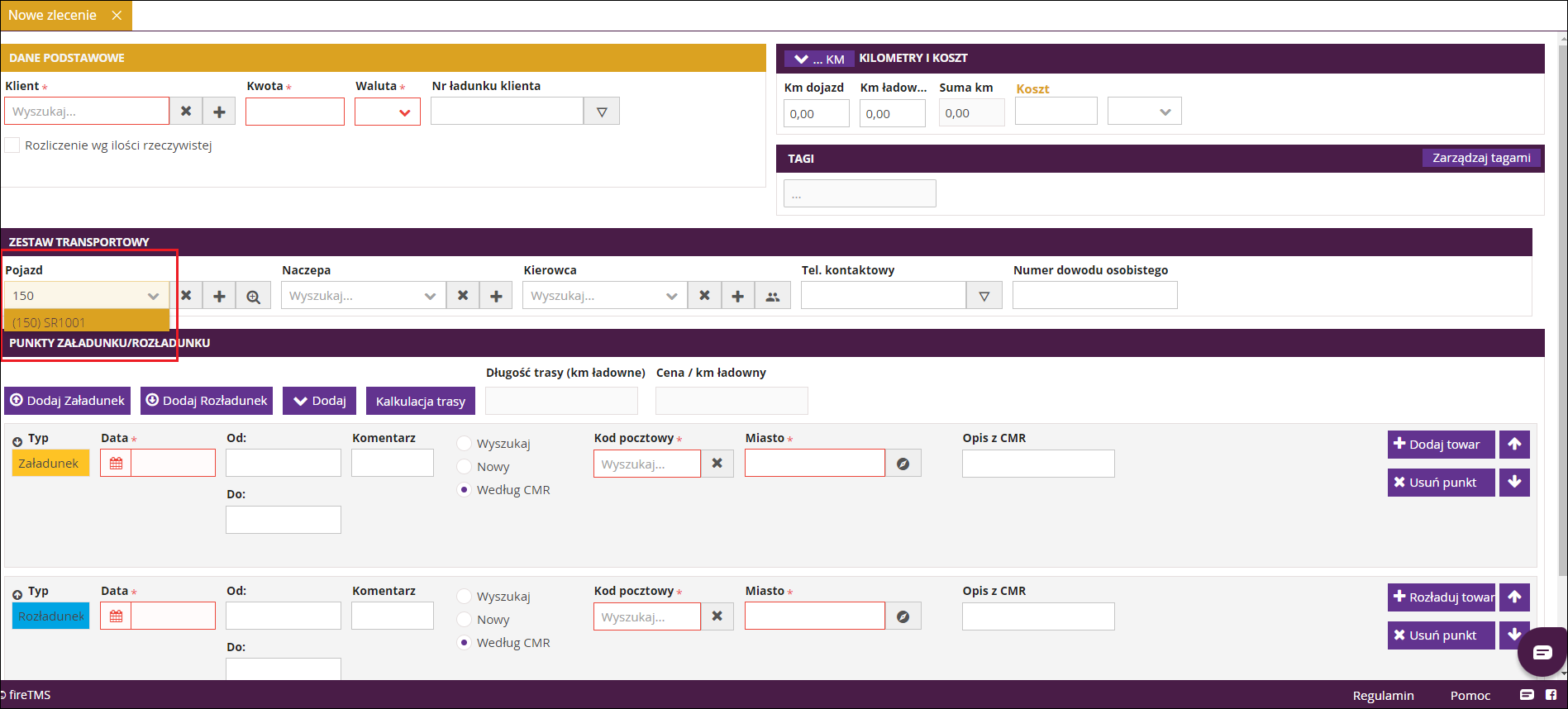Open calendar for Rozładunek date

point(116,616)
